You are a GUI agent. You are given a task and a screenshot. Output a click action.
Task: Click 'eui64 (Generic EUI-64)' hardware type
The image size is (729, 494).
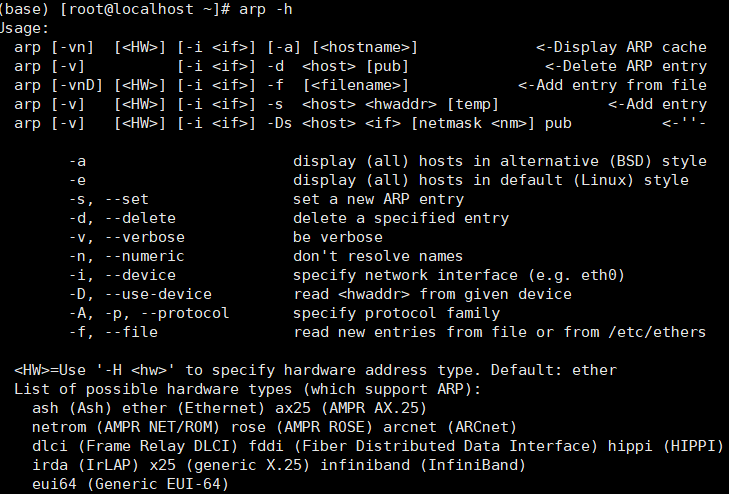click(131, 484)
